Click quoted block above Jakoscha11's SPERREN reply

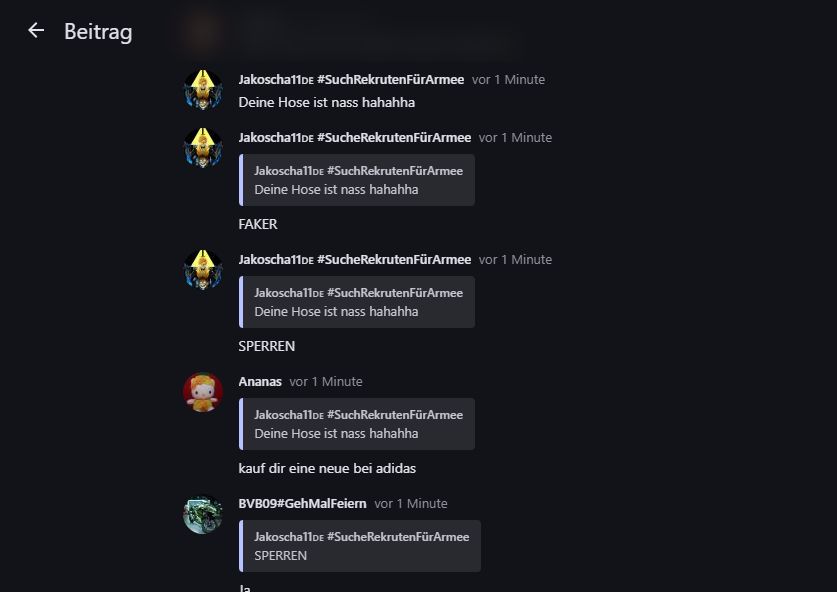pyautogui.click(x=358, y=302)
